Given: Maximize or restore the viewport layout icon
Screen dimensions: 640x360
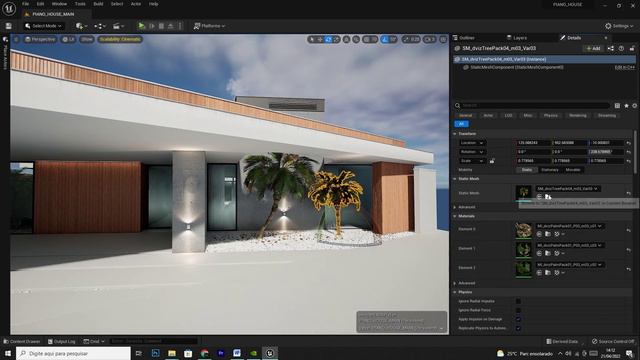Looking at the screenshot, I should pos(443,39).
